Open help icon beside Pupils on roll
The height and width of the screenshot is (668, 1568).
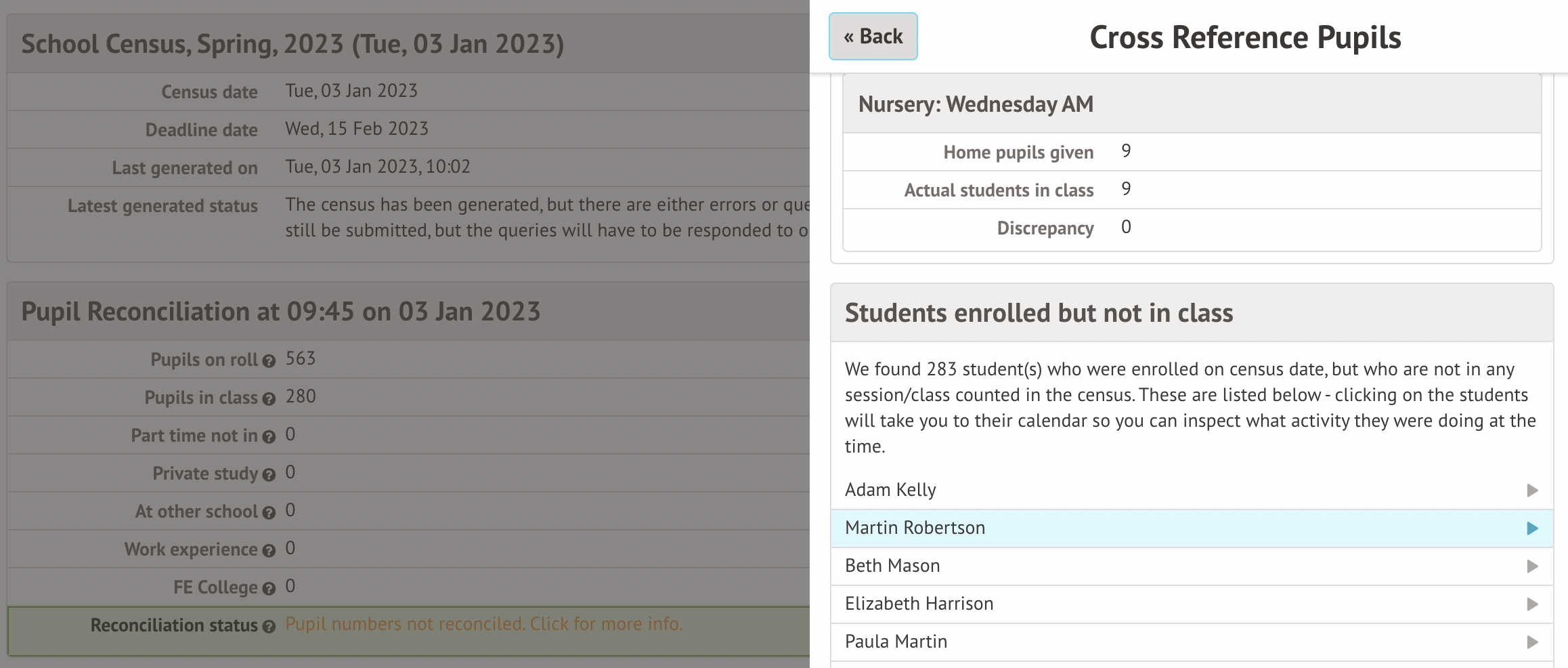tap(269, 361)
